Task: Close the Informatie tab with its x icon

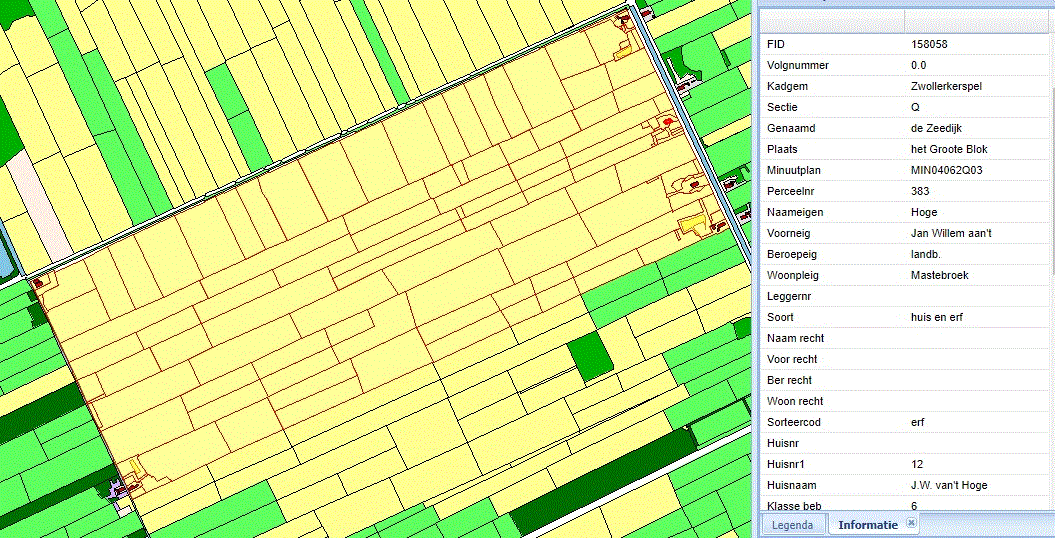Action: click(911, 523)
